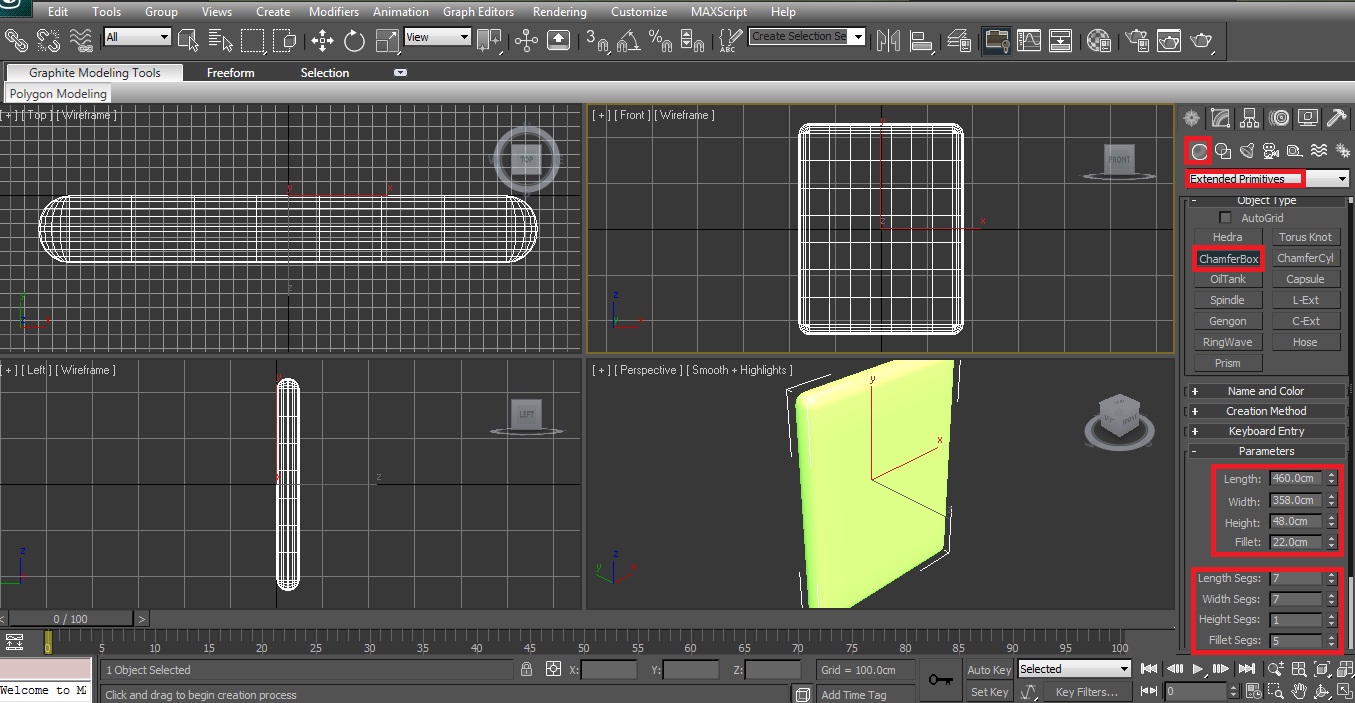1355x703 pixels.
Task: Select the Move tool in the toolbar
Action: (322, 40)
